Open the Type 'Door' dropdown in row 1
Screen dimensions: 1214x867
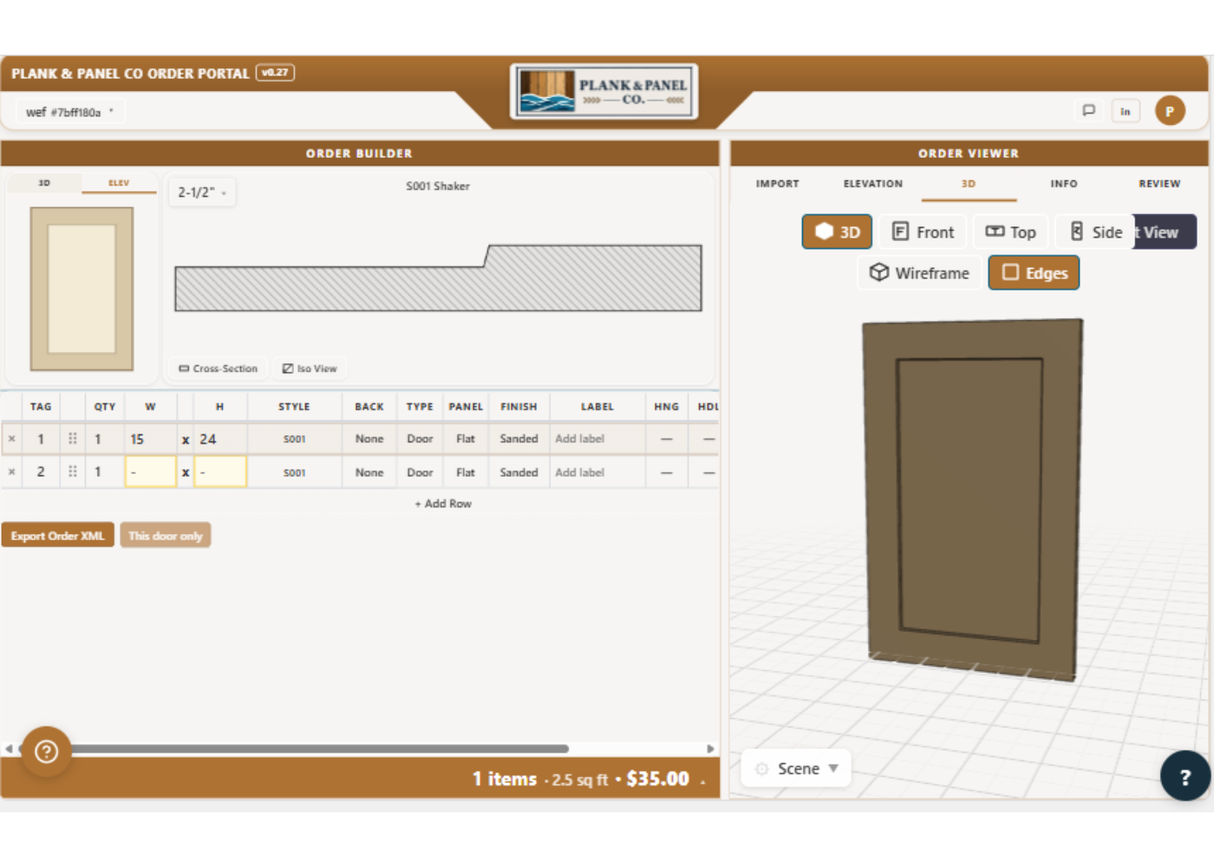pos(420,439)
